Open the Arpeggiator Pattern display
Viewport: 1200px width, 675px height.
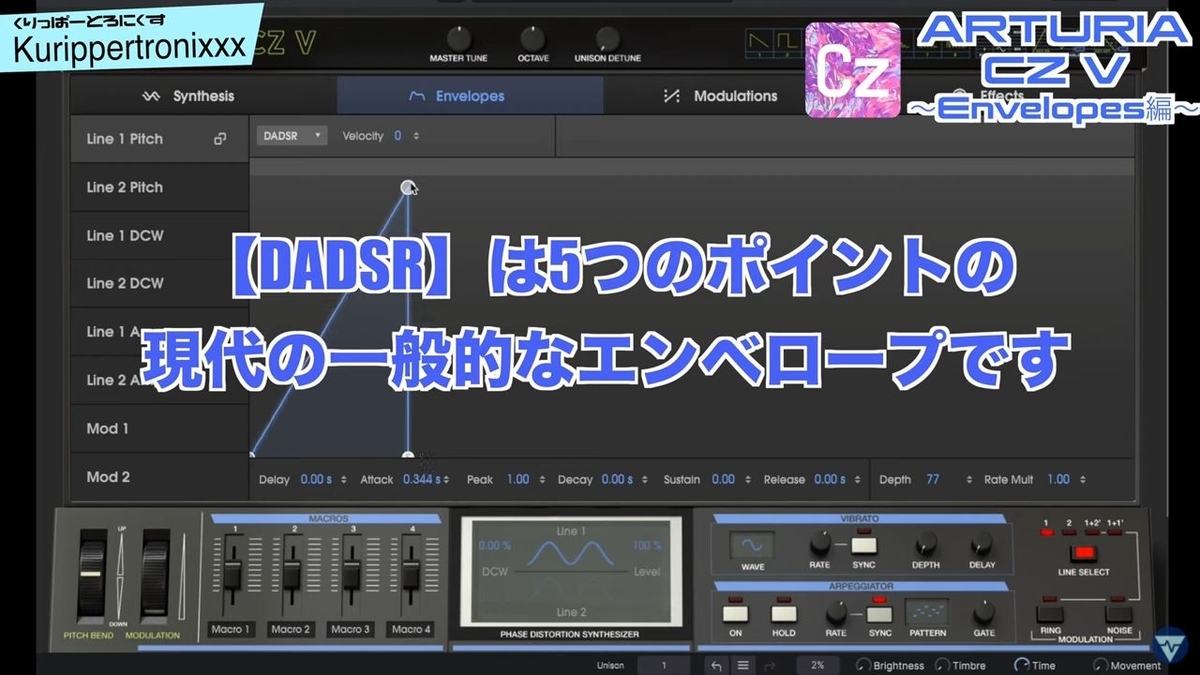tap(926, 612)
